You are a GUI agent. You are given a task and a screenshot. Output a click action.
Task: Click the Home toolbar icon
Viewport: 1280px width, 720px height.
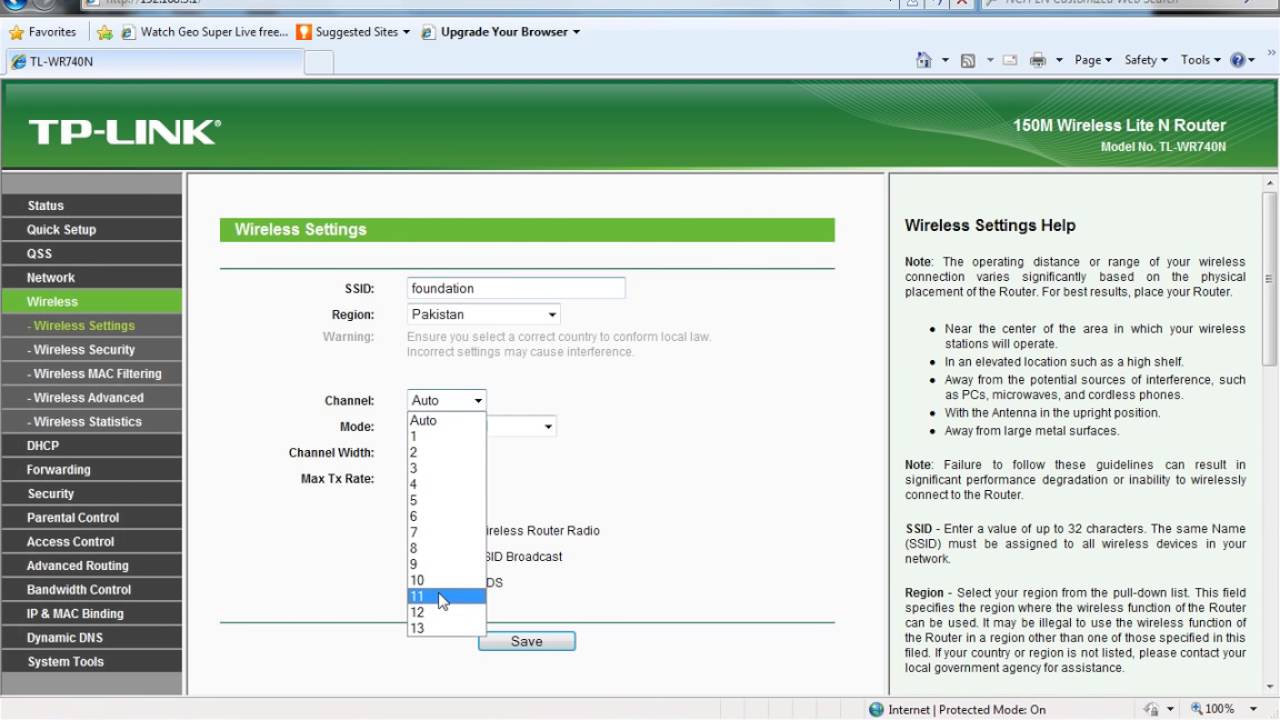924,60
